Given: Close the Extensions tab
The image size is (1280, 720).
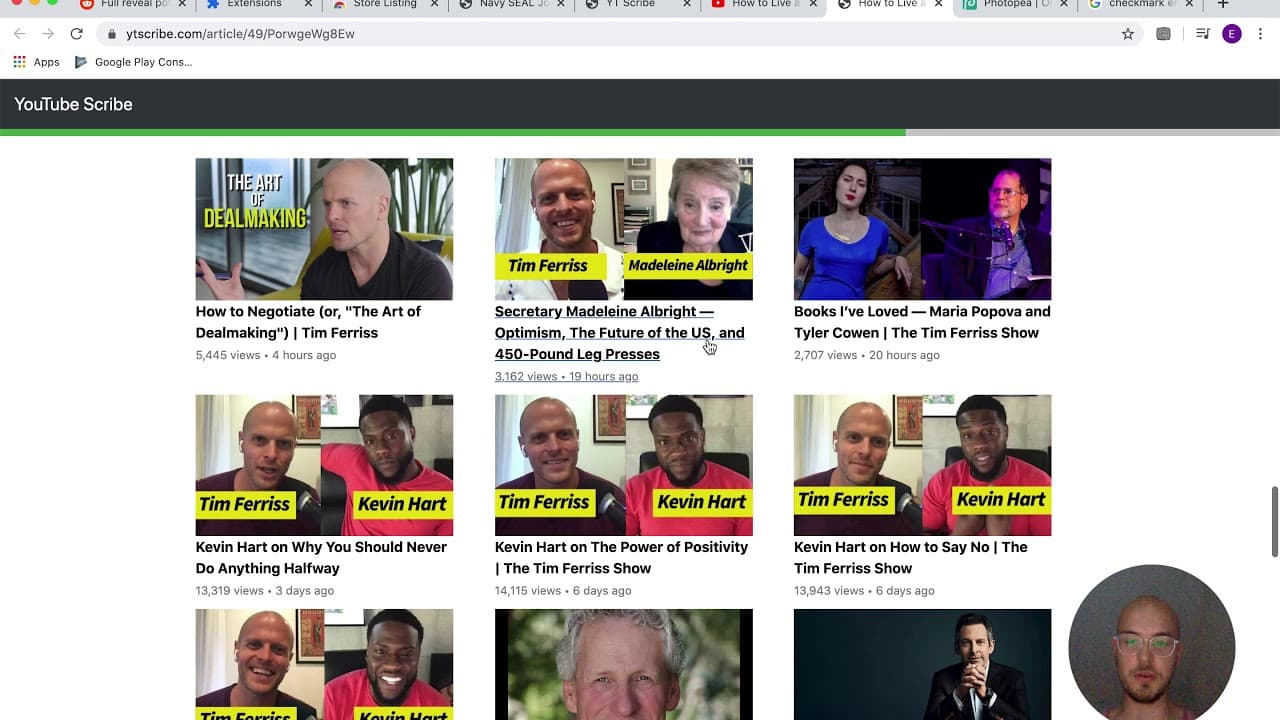Looking at the screenshot, I should click(308, 4).
